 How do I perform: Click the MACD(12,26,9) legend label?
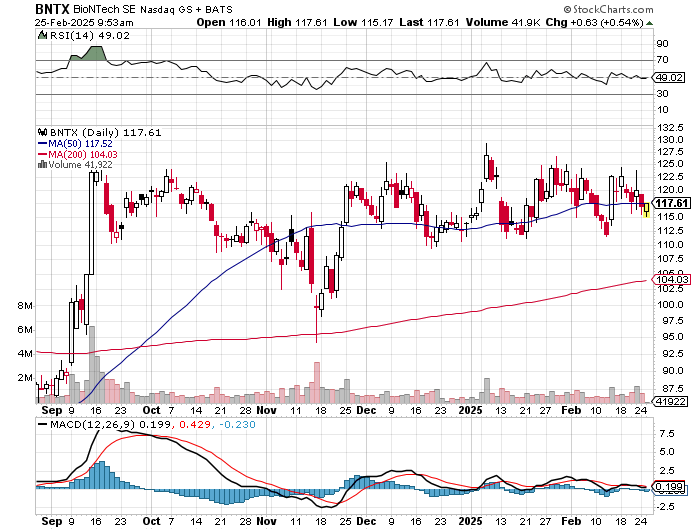[x=93, y=425]
